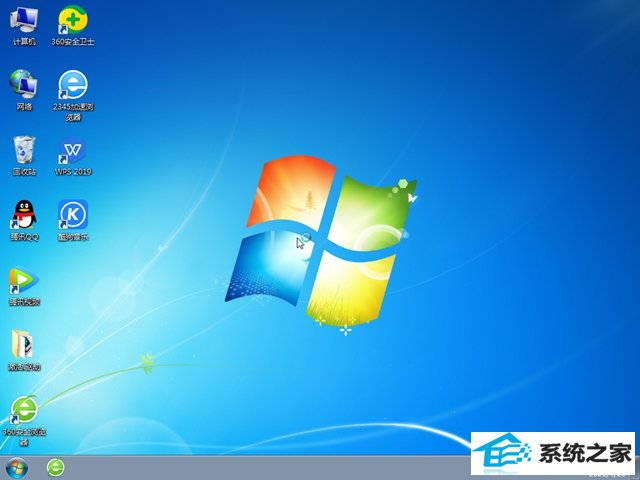Select the 腾讯视频 shortcut icon
Viewport: 640px width, 480px height.
[23, 279]
